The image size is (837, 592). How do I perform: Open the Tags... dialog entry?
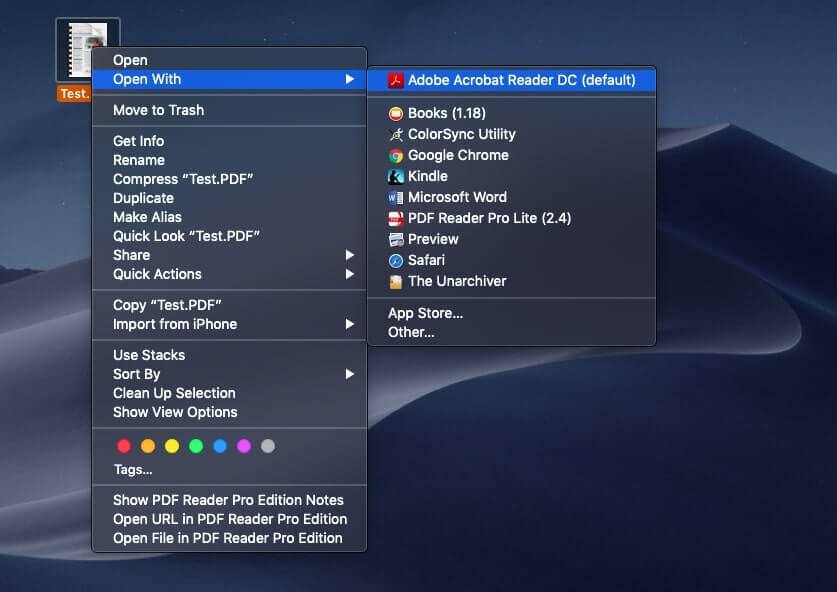pyautogui.click(x=230, y=469)
